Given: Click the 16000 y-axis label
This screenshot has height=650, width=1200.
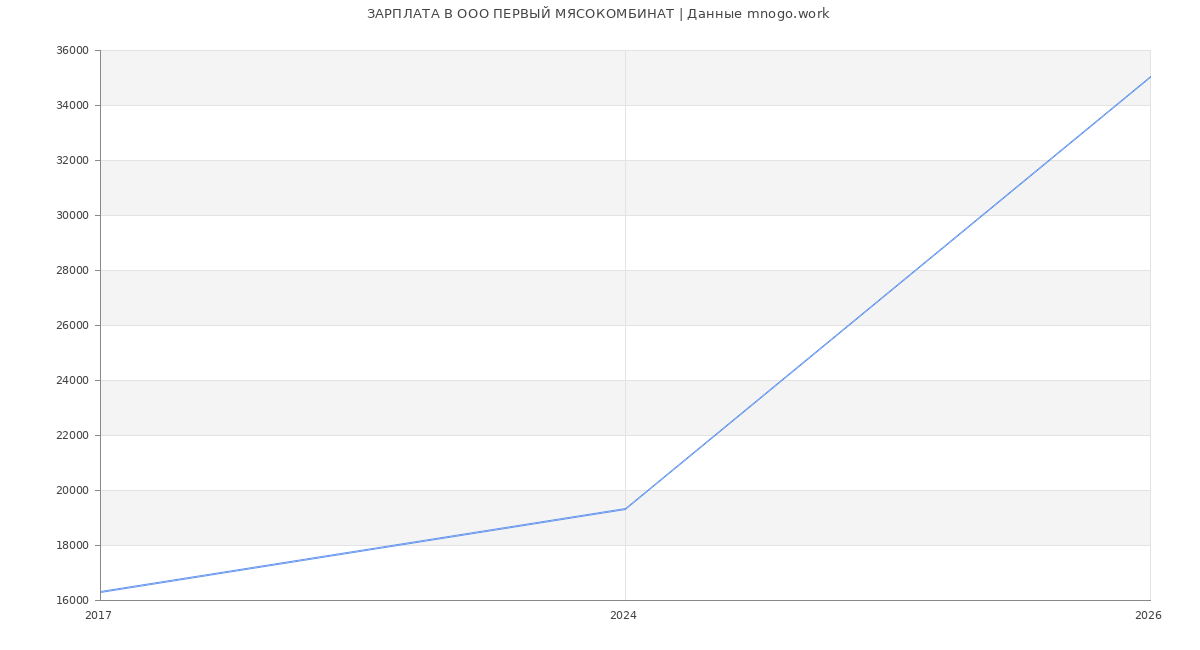Looking at the screenshot, I should (72, 601).
